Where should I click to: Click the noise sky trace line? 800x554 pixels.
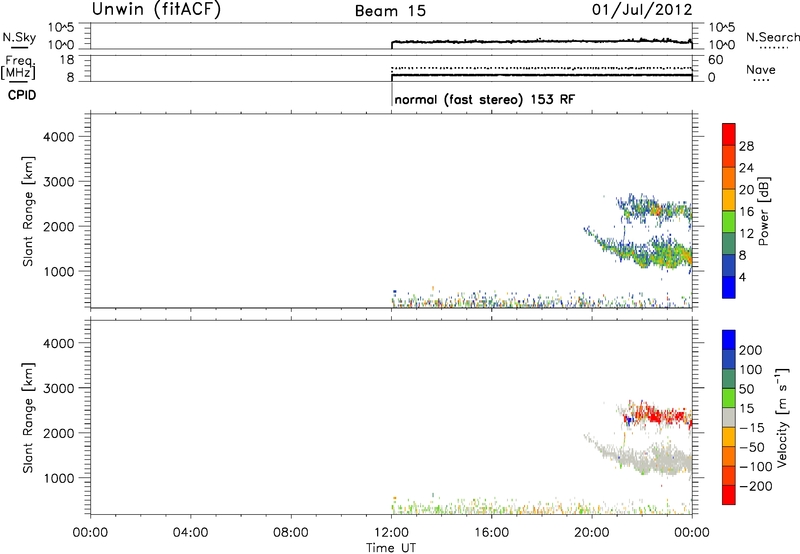point(542,41)
